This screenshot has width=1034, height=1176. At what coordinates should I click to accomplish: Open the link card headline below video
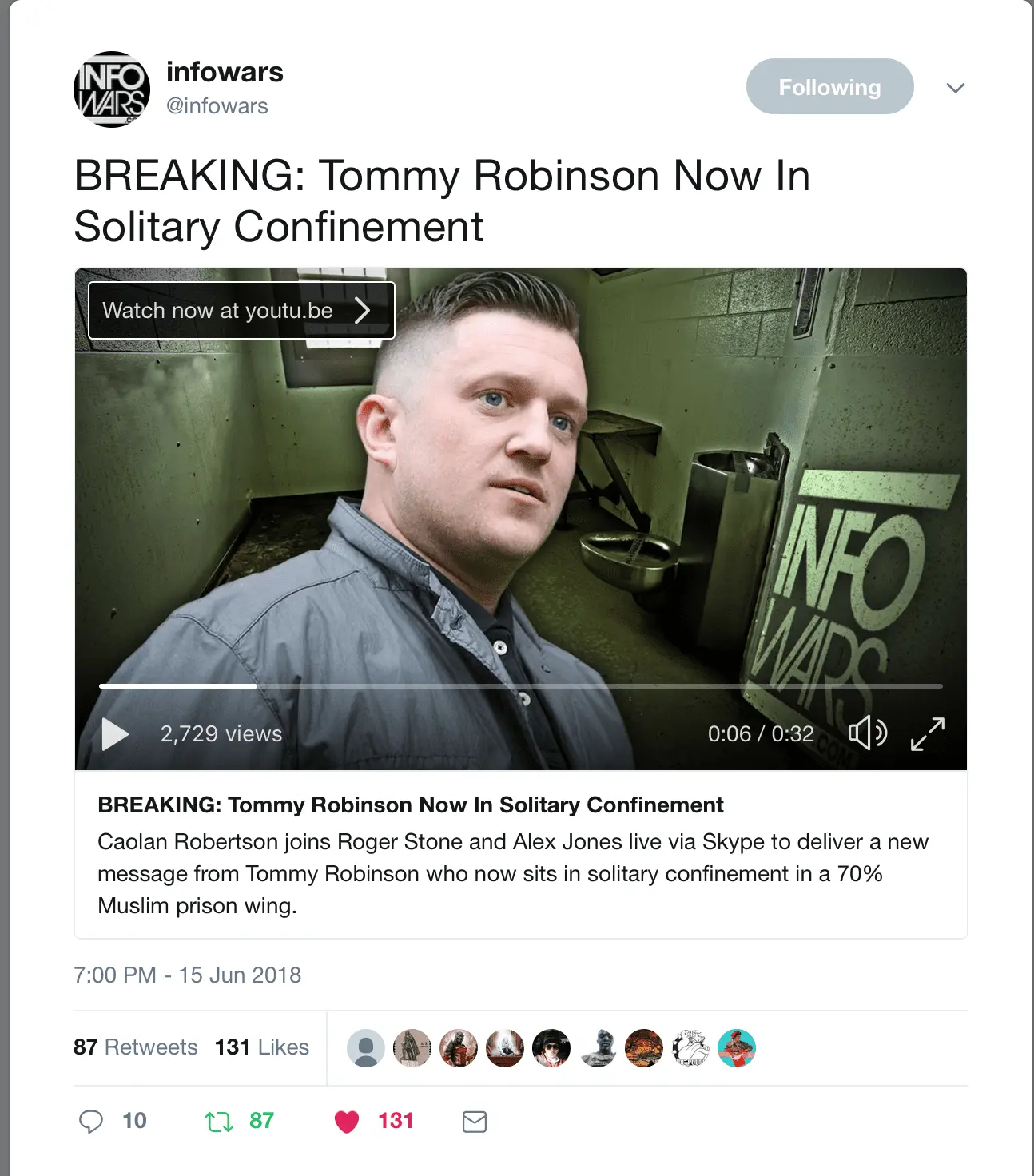point(411,805)
